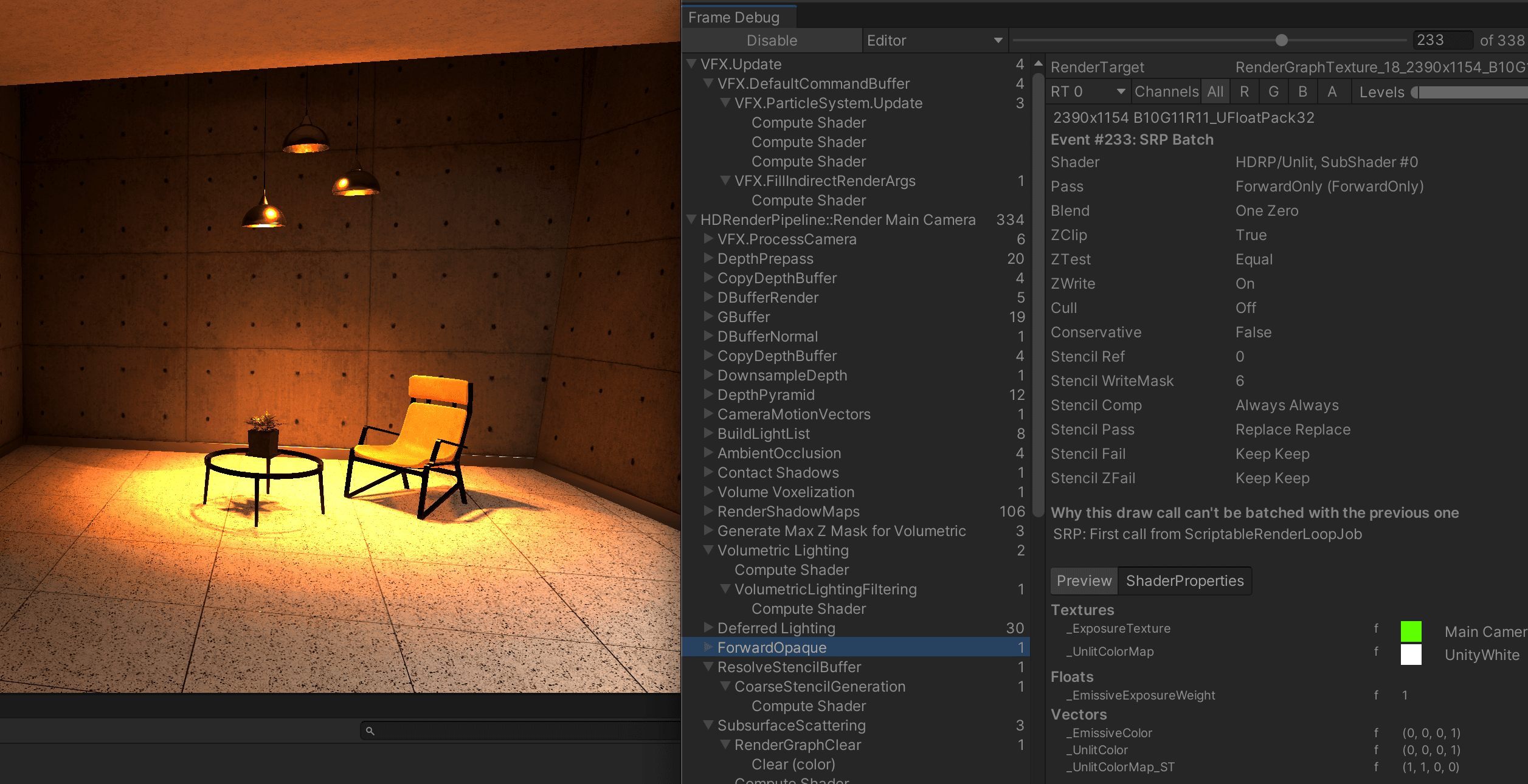Click the green _ExposureTexture thumbnail

1411,631
